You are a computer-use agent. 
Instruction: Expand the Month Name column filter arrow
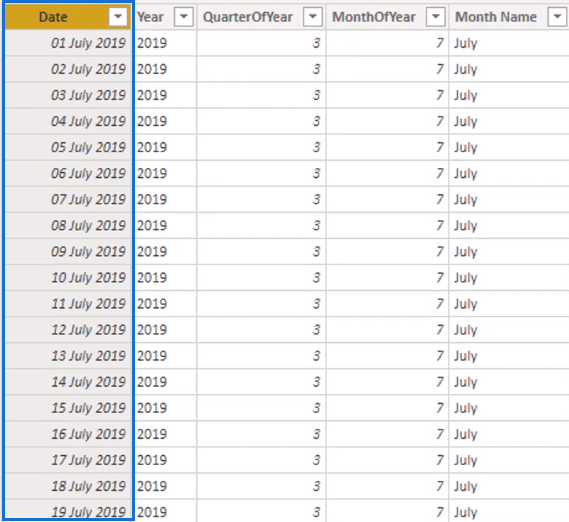tap(557, 17)
